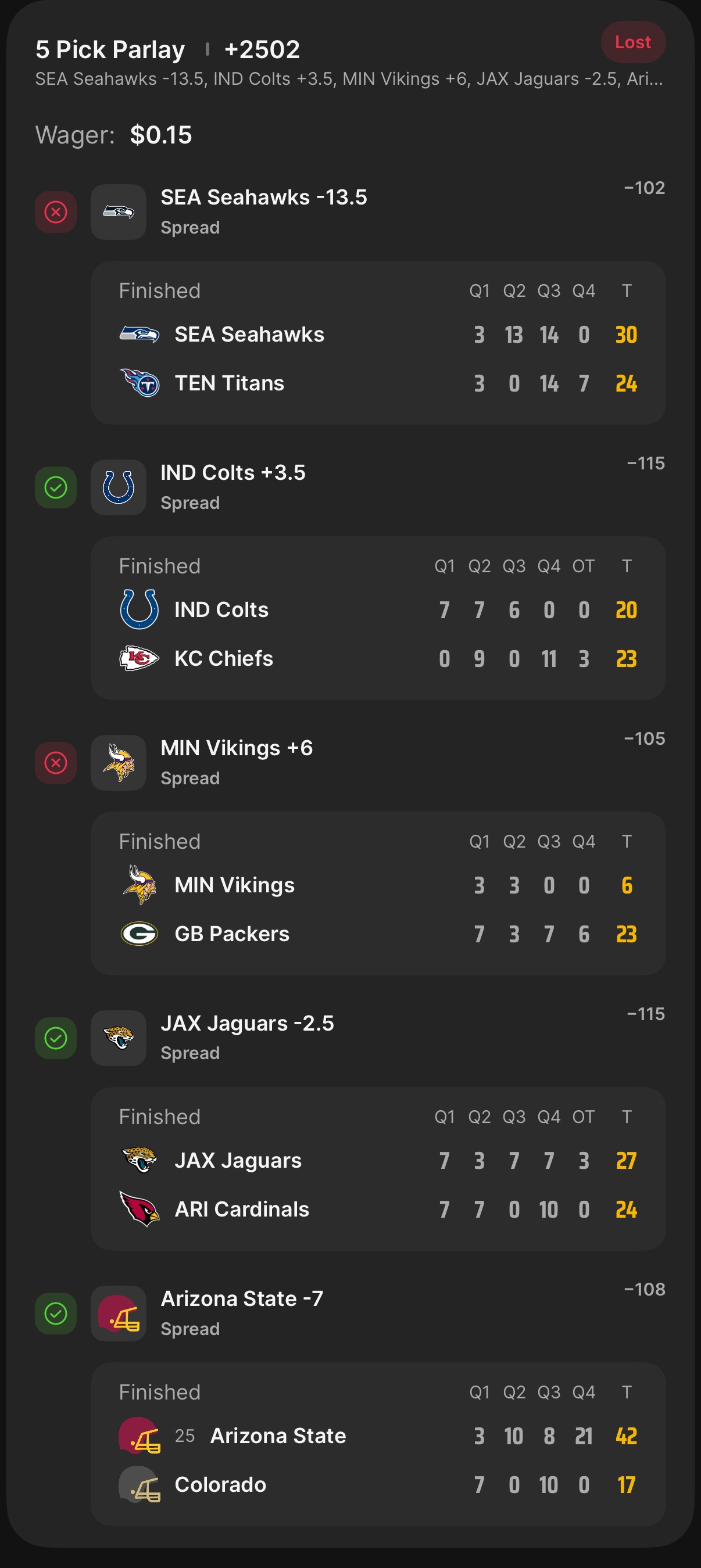701x1568 pixels.
Task: Click the red X status on the Seahawks pick
Action: pyautogui.click(x=55, y=212)
